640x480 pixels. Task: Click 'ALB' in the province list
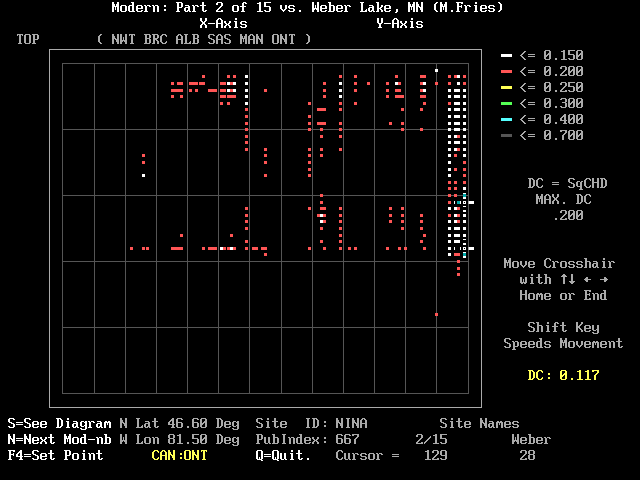tap(187, 40)
